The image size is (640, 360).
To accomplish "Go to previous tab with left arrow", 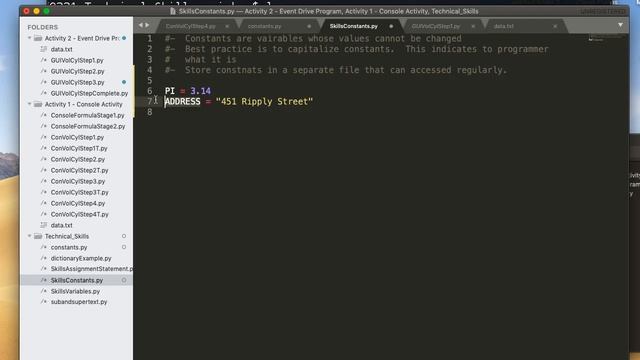I will point(141,25).
